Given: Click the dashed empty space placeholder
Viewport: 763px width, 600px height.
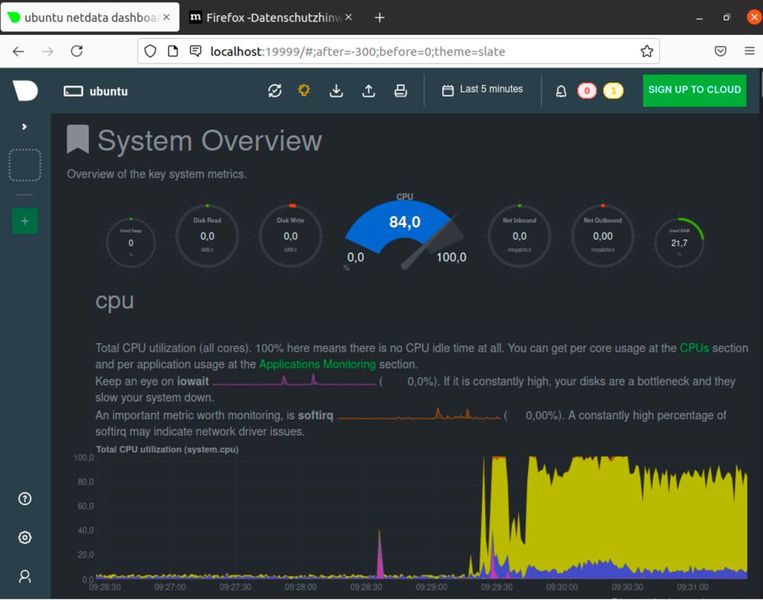Looking at the screenshot, I should (25, 165).
